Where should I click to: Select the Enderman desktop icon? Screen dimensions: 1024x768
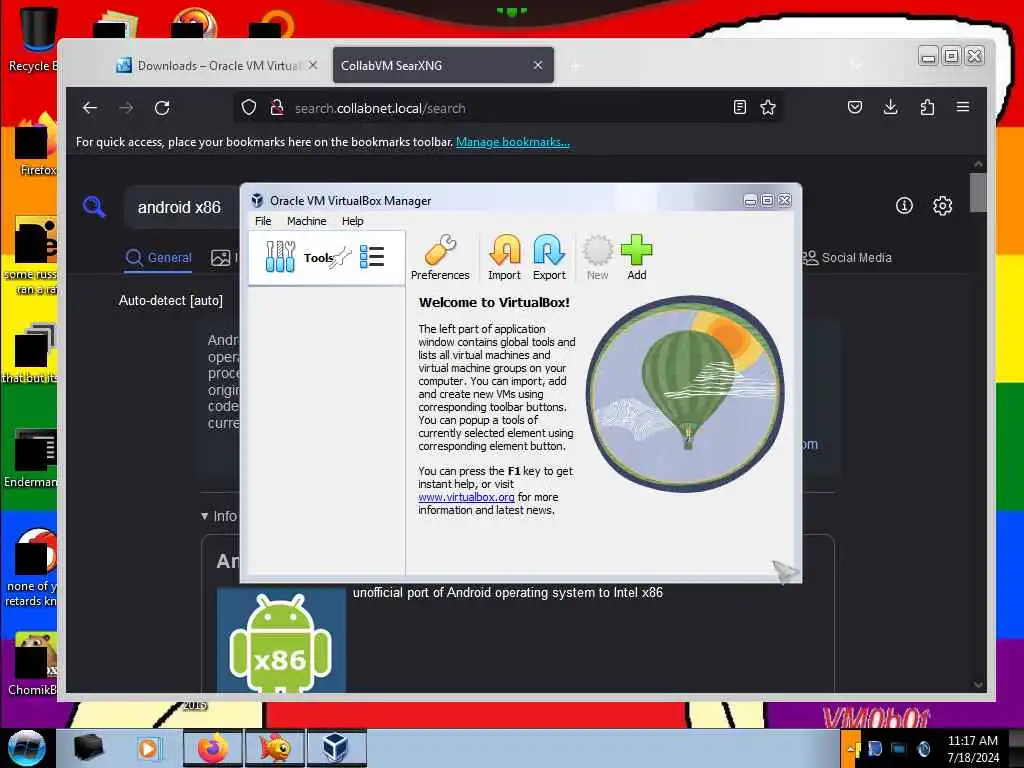click(x=31, y=457)
